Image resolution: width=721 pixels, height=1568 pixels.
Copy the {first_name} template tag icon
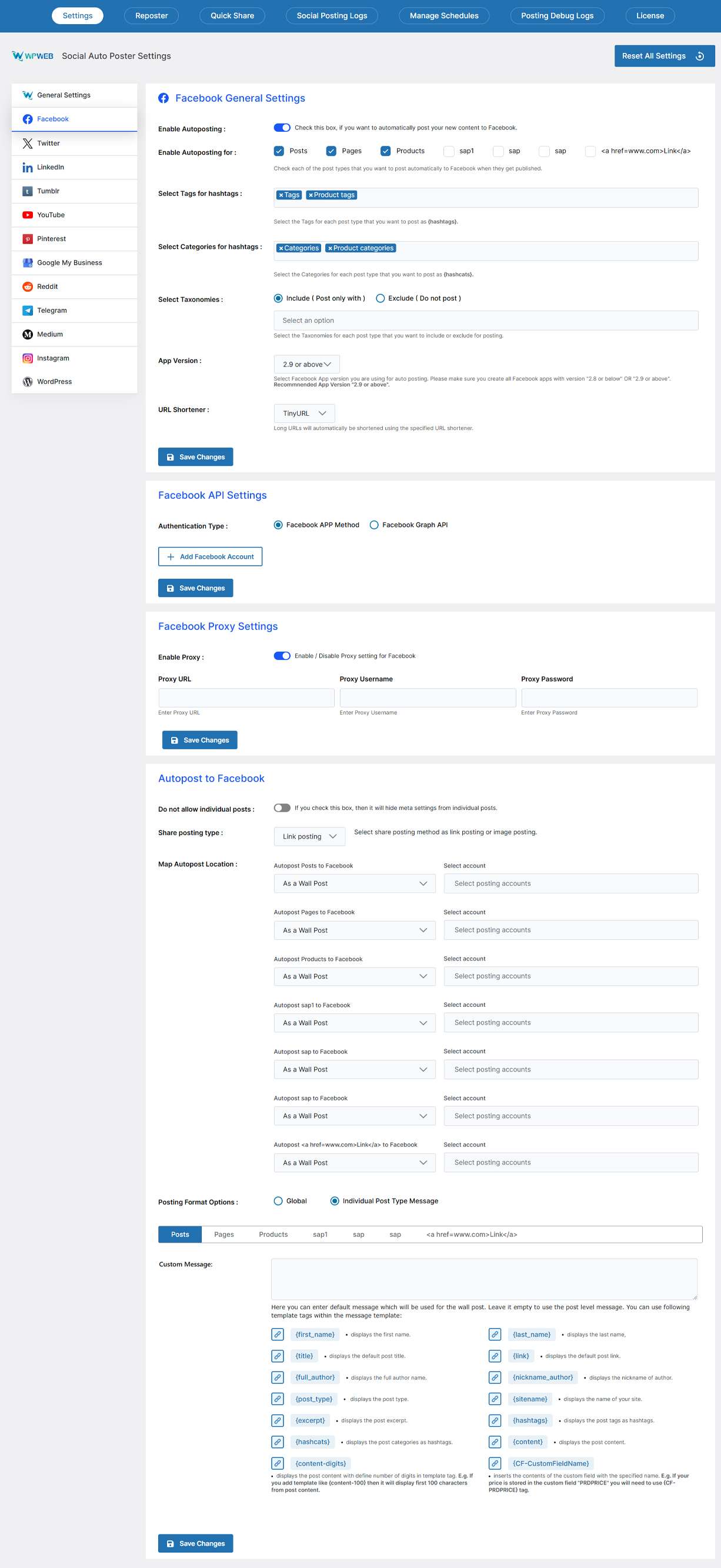pos(278,1335)
